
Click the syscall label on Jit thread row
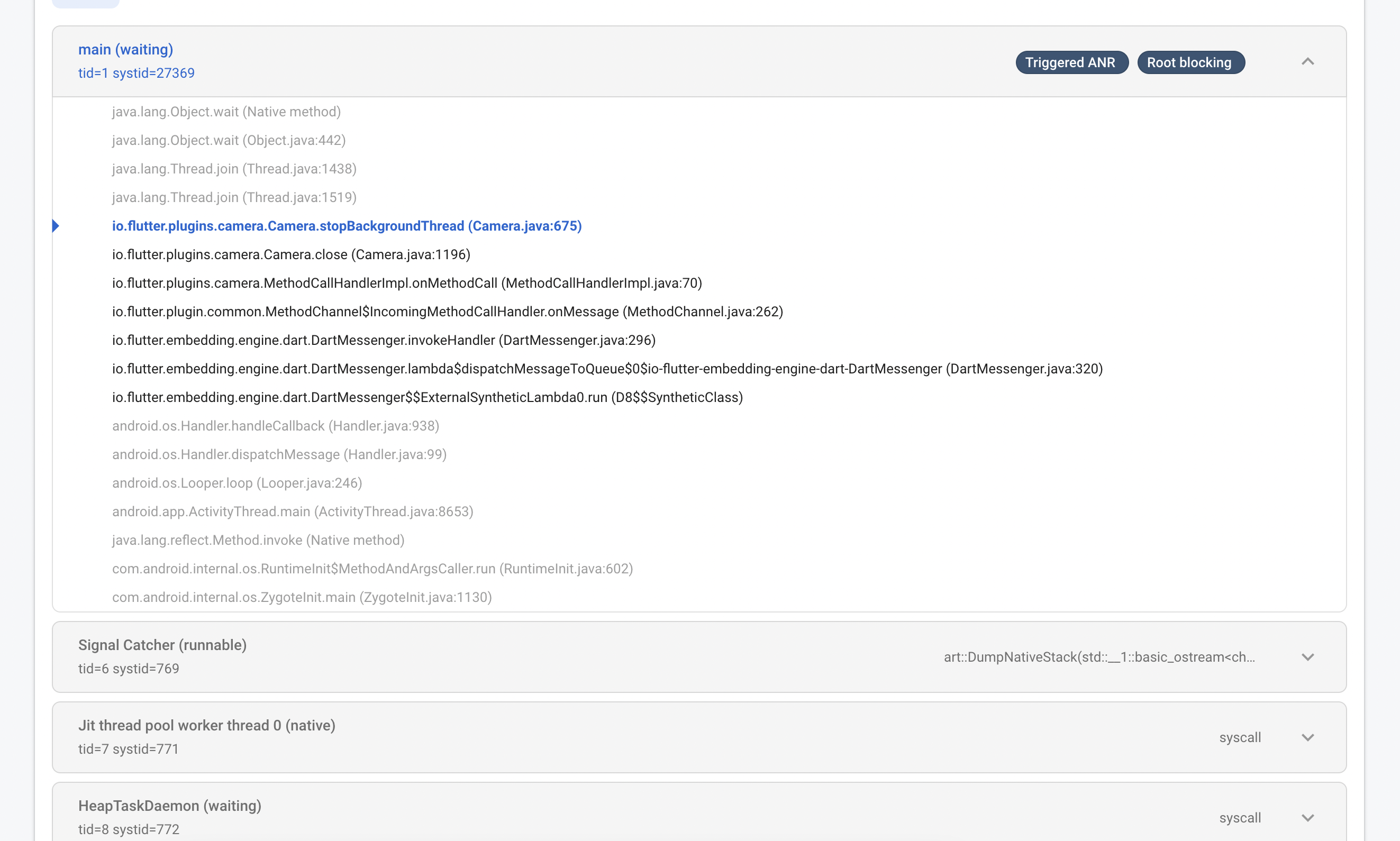tap(1240, 737)
